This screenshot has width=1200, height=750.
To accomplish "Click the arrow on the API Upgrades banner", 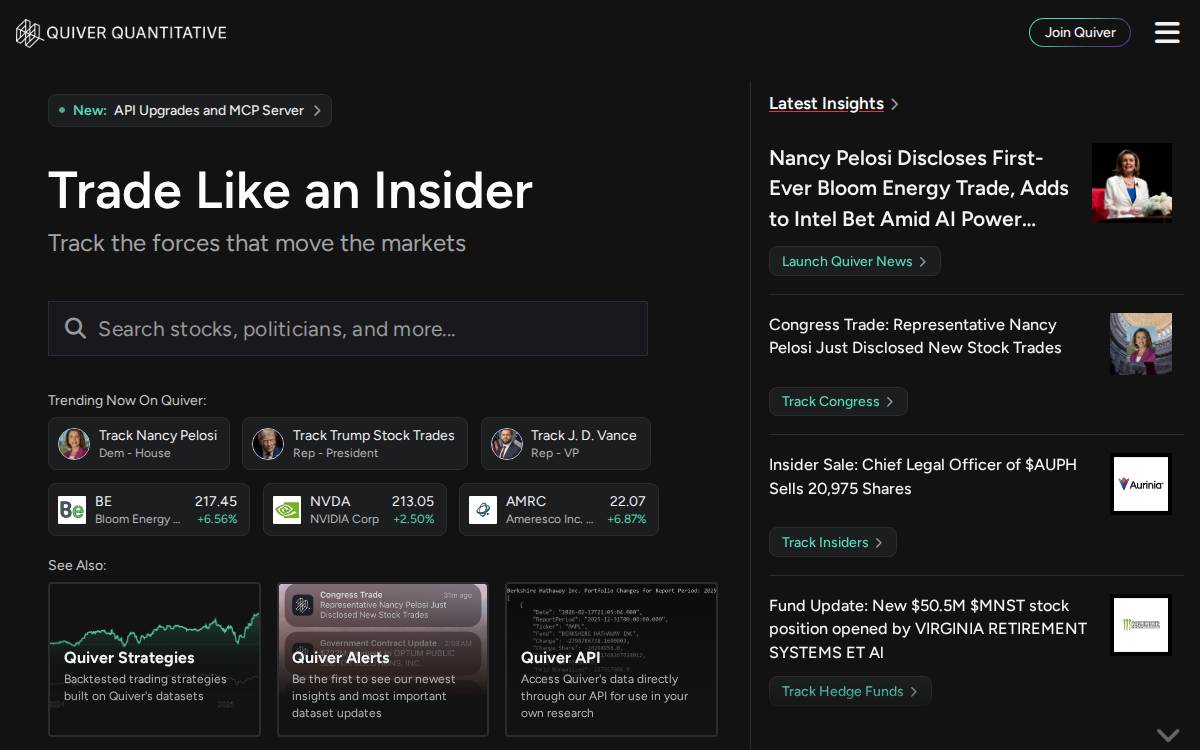I will (317, 111).
